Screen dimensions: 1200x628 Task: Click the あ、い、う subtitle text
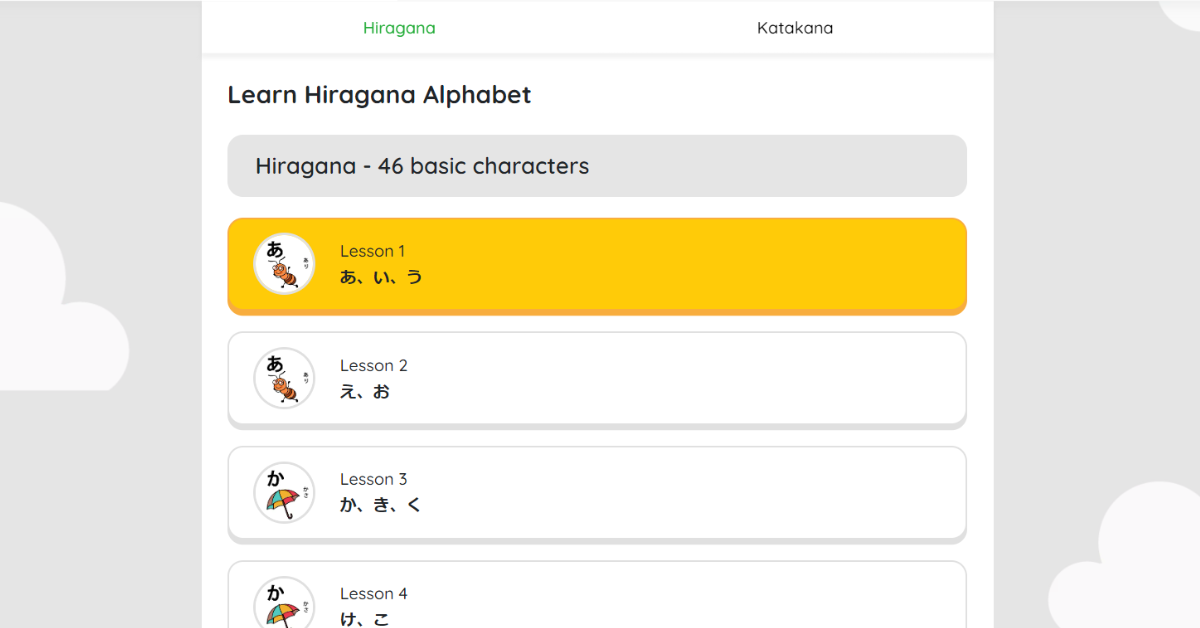(x=383, y=277)
